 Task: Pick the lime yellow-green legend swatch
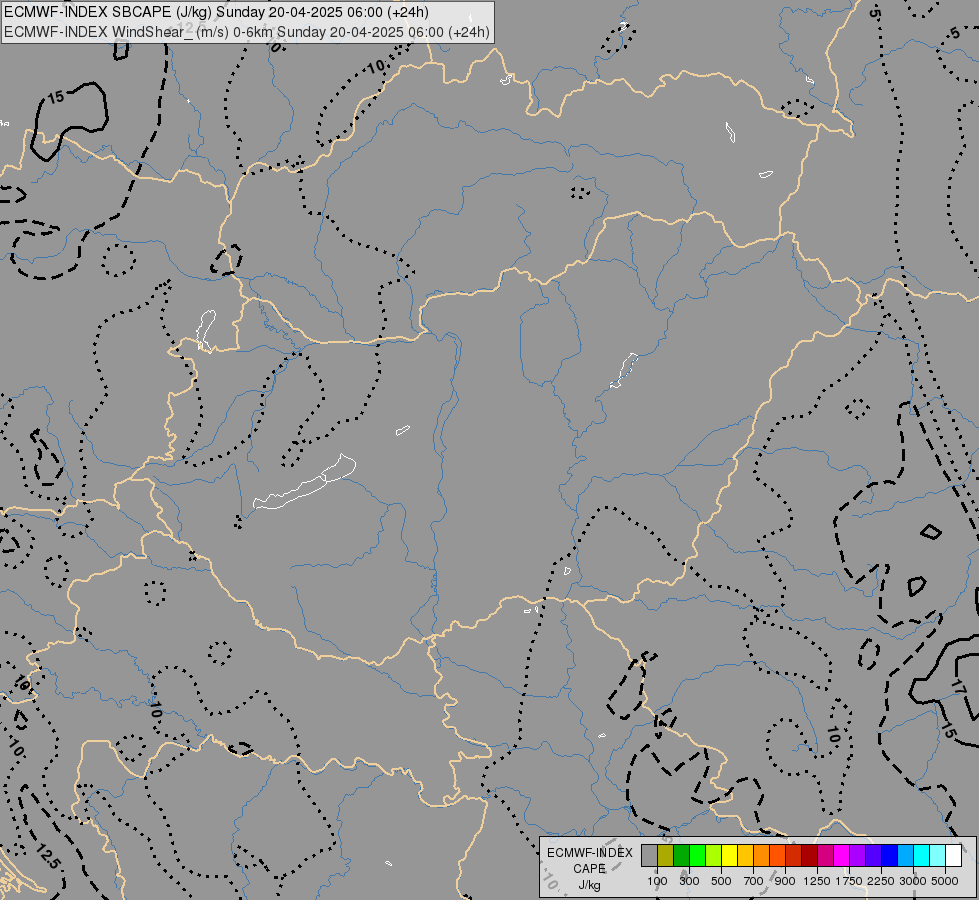[x=714, y=855]
